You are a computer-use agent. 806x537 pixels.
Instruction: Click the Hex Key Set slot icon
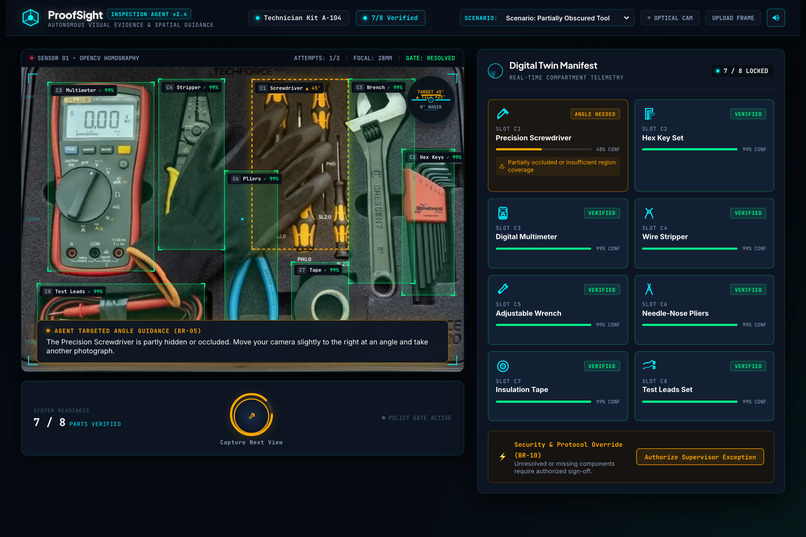(x=649, y=114)
